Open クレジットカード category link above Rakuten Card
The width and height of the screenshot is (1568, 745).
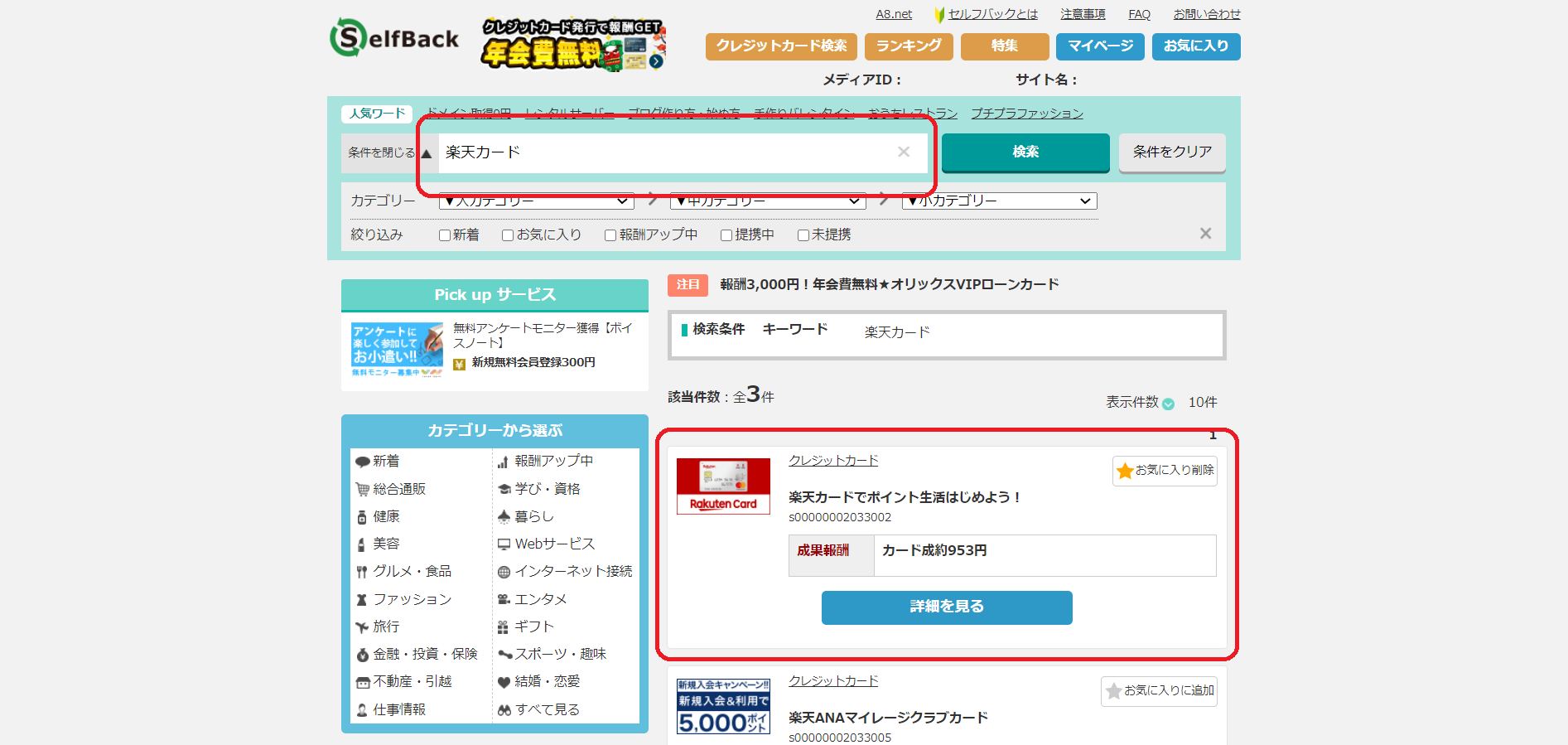[x=833, y=461]
